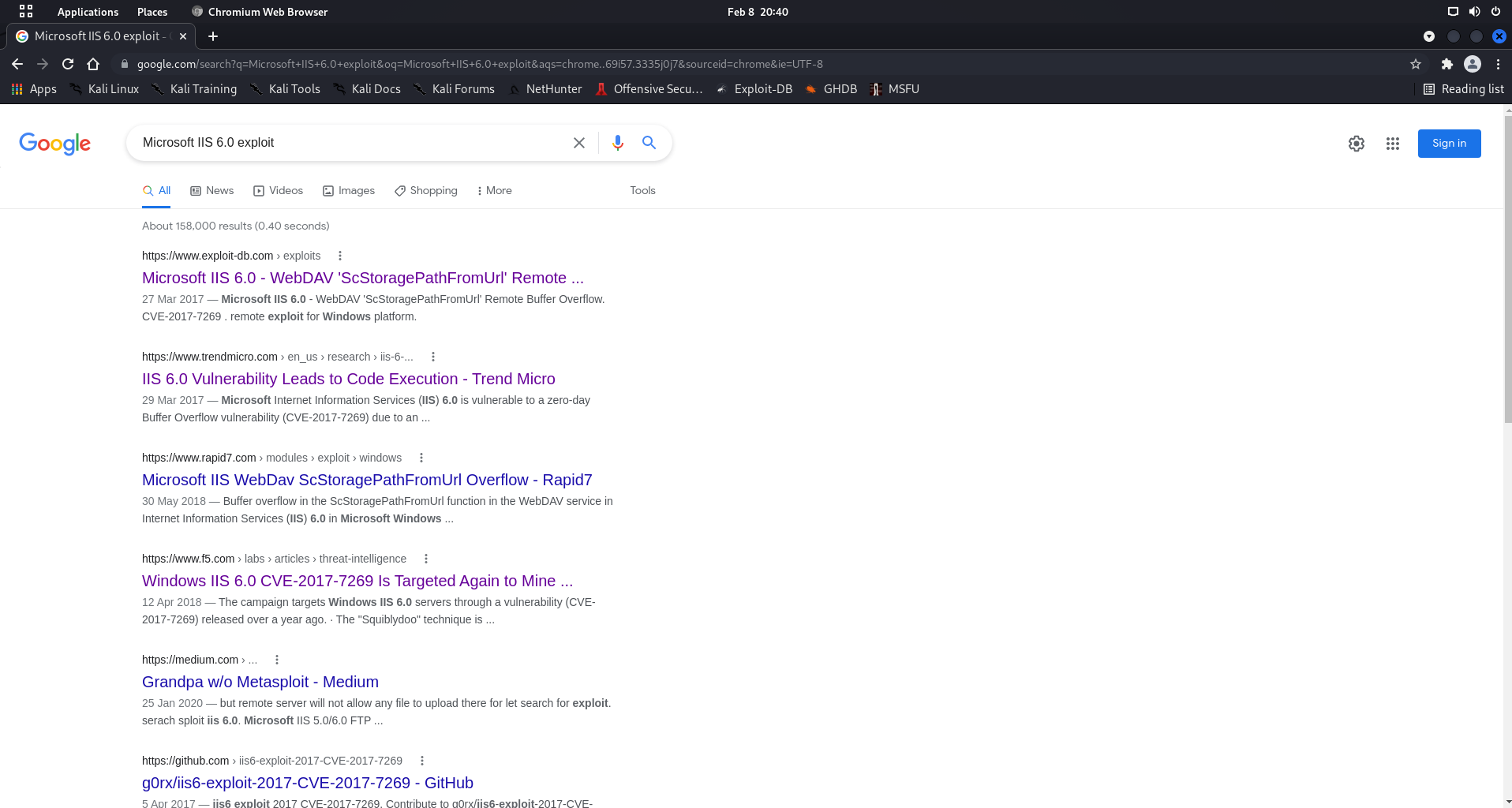Image resolution: width=1512 pixels, height=808 pixels.
Task: Open Trend Micro IIS 6.0 Vulnerability result
Action: click(x=349, y=379)
